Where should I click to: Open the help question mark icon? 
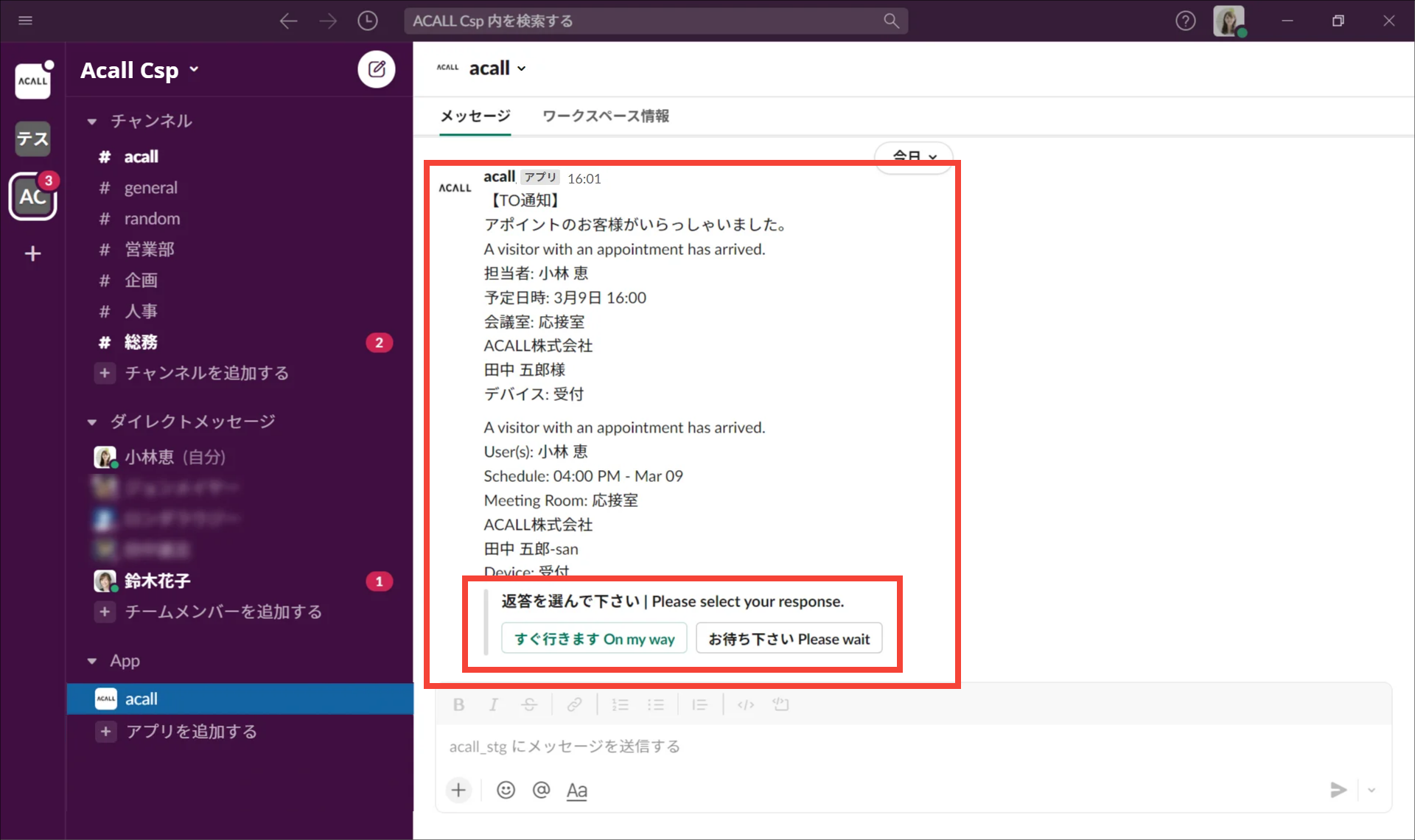[1185, 21]
